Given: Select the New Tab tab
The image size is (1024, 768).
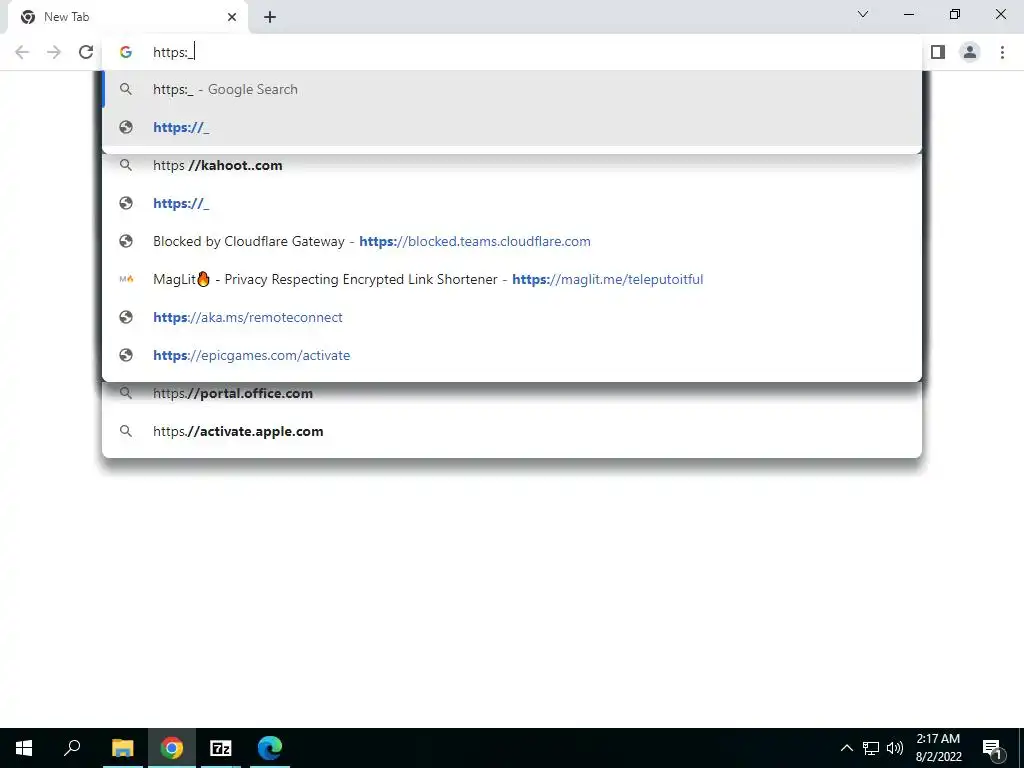Looking at the screenshot, I should pyautogui.click(x=127, y=17).
